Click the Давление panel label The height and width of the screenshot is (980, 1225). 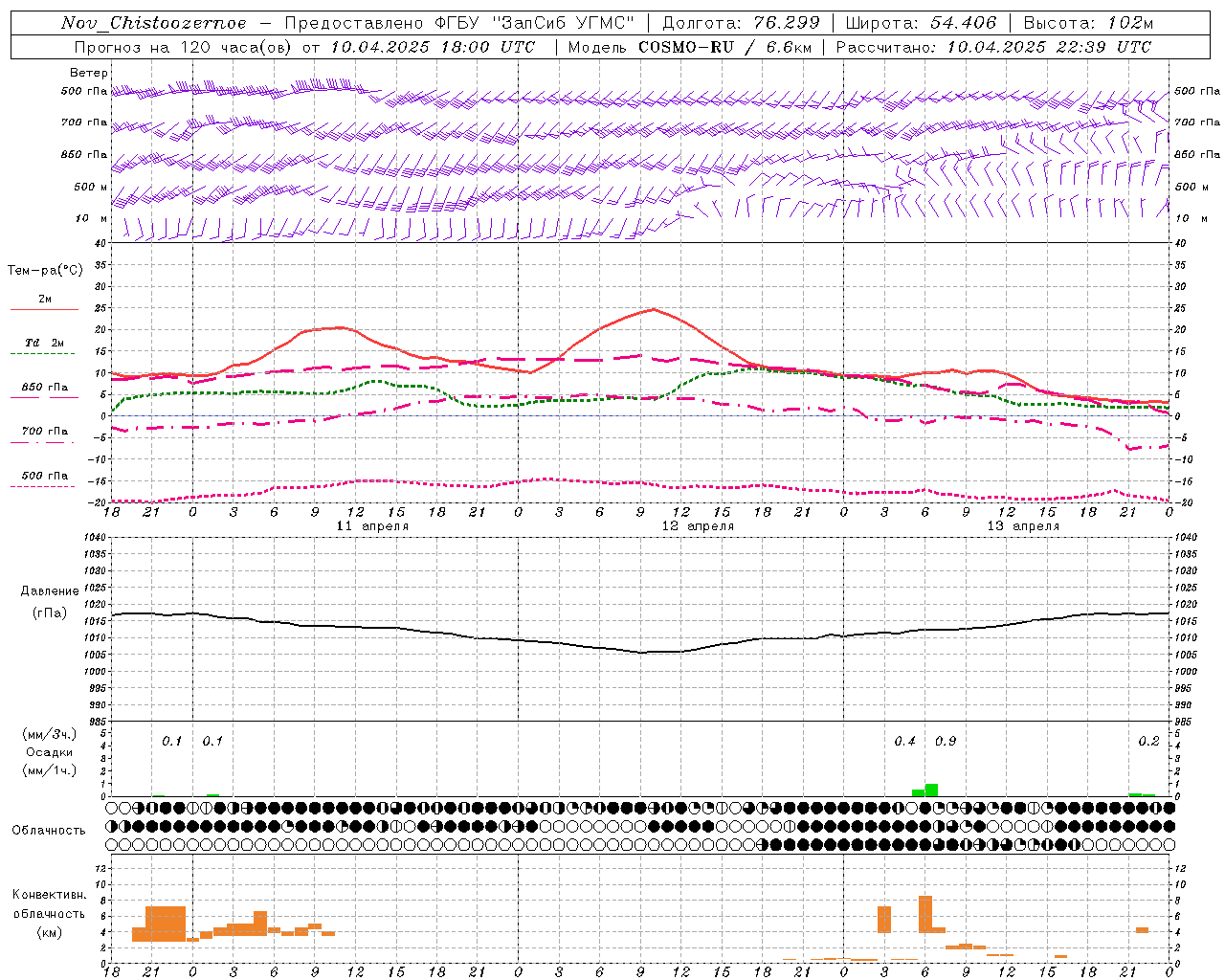(x=50, y=591)
